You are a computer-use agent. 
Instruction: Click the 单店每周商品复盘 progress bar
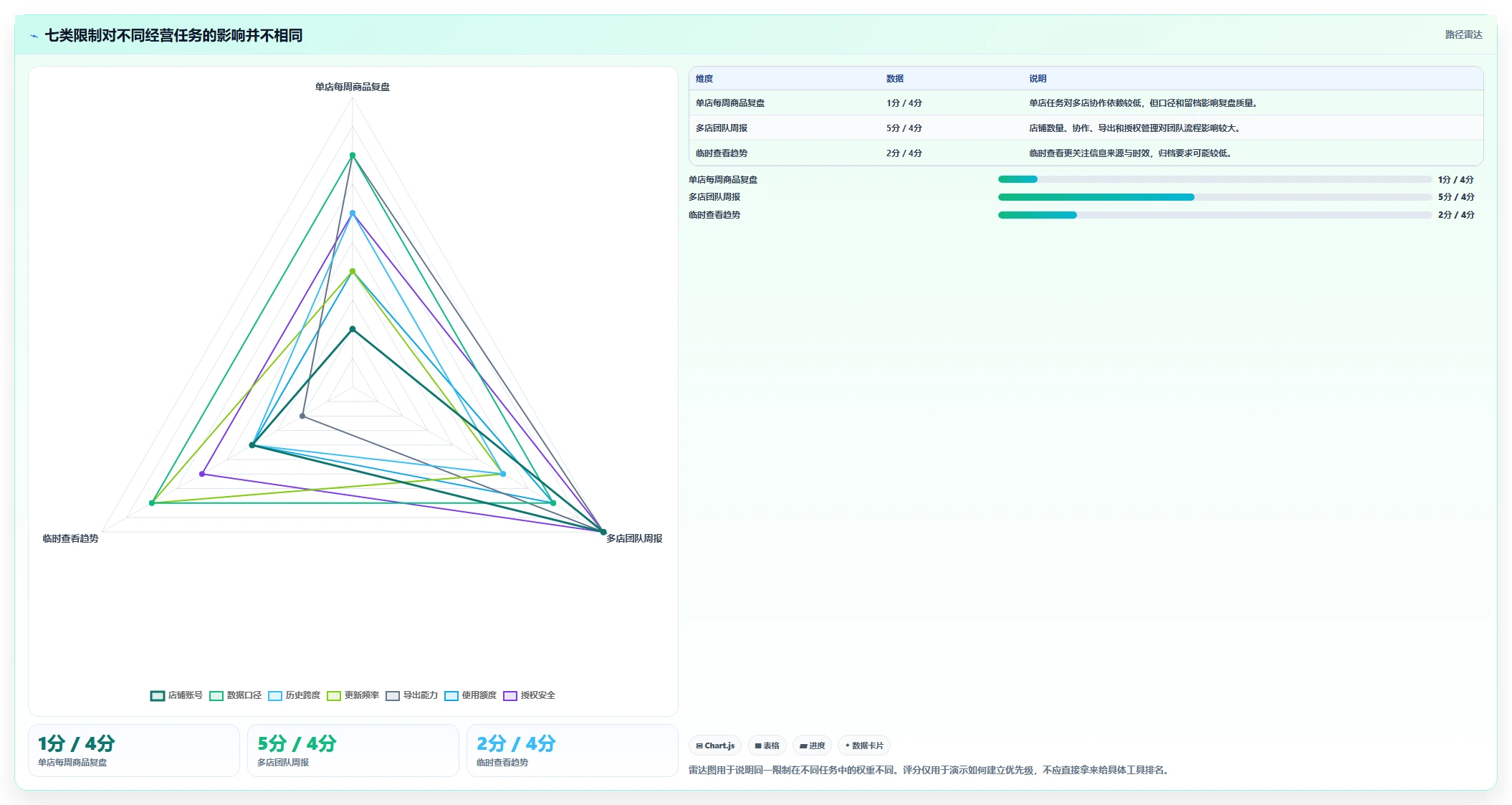[1215, 179]
